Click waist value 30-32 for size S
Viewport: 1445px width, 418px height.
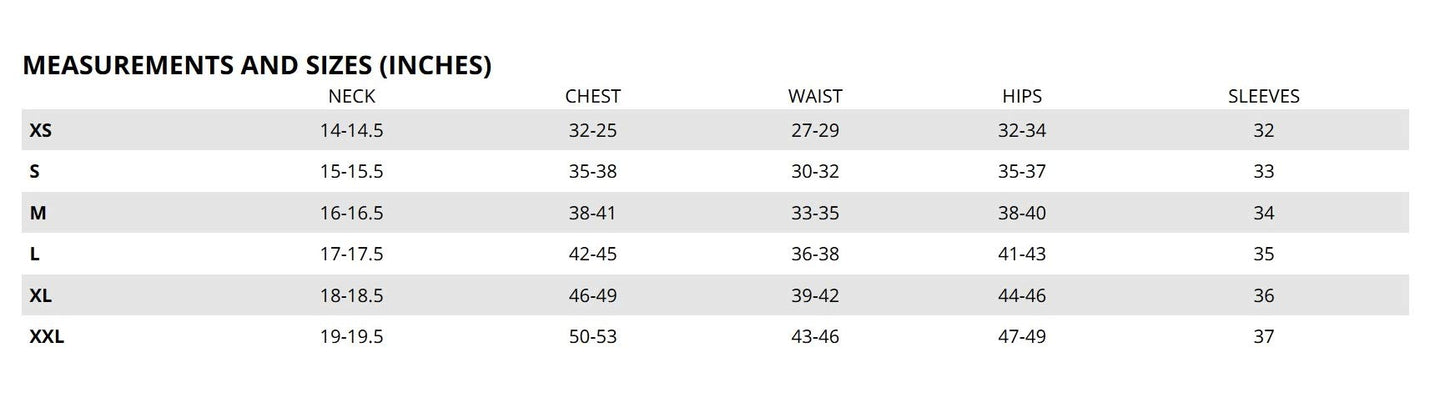(x=815, y=172)
